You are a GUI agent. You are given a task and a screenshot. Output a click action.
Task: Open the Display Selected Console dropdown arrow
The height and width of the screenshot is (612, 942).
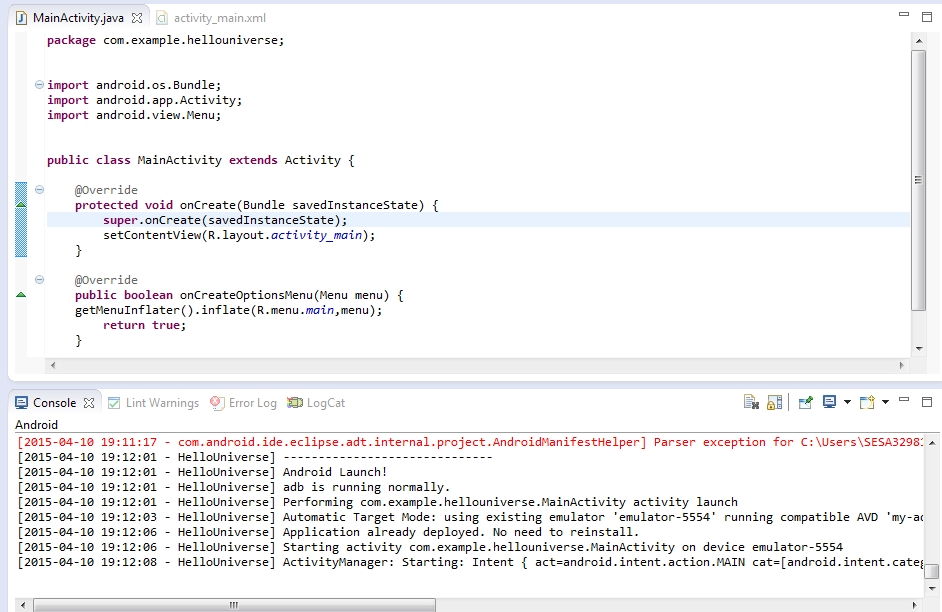click(847, 403)
